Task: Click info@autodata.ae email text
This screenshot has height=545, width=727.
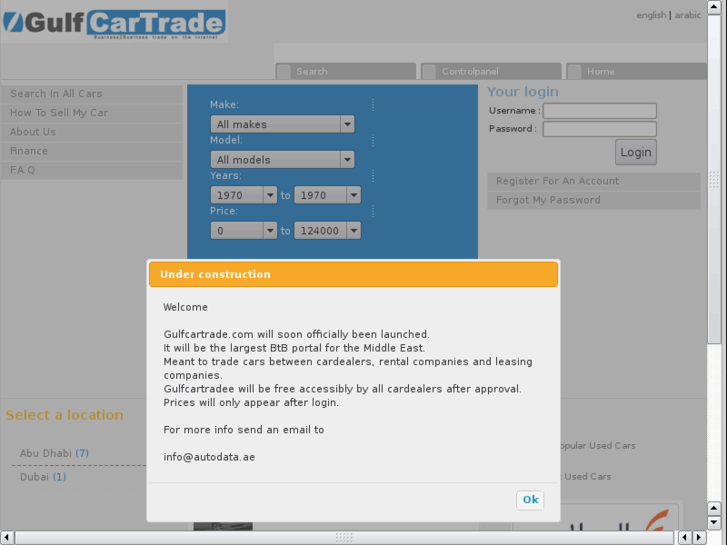Action: (209, 457)
